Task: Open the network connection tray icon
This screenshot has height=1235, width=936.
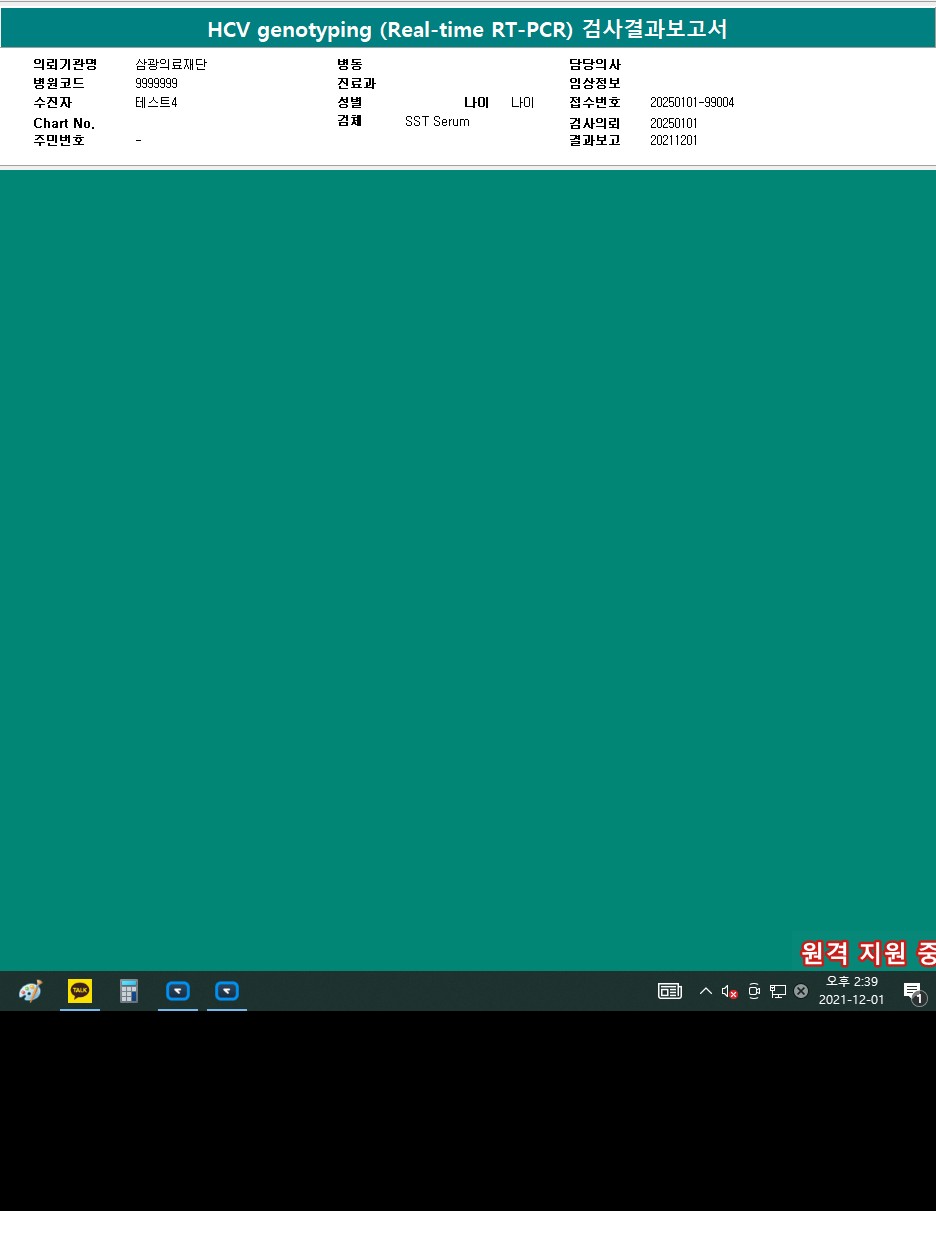Action: click(778, 991)
